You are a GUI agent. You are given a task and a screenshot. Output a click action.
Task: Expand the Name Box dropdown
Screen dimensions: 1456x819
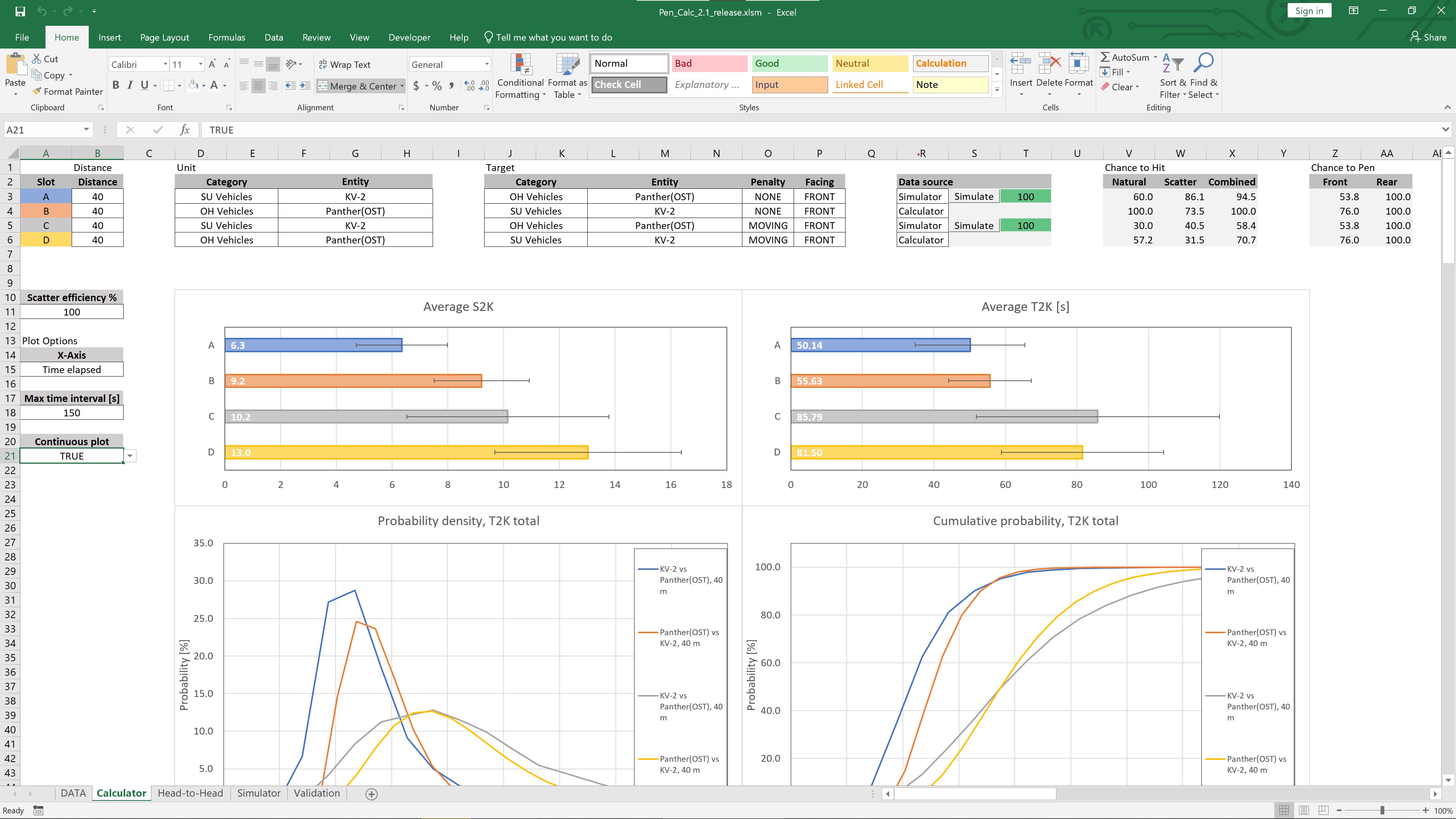86,129
